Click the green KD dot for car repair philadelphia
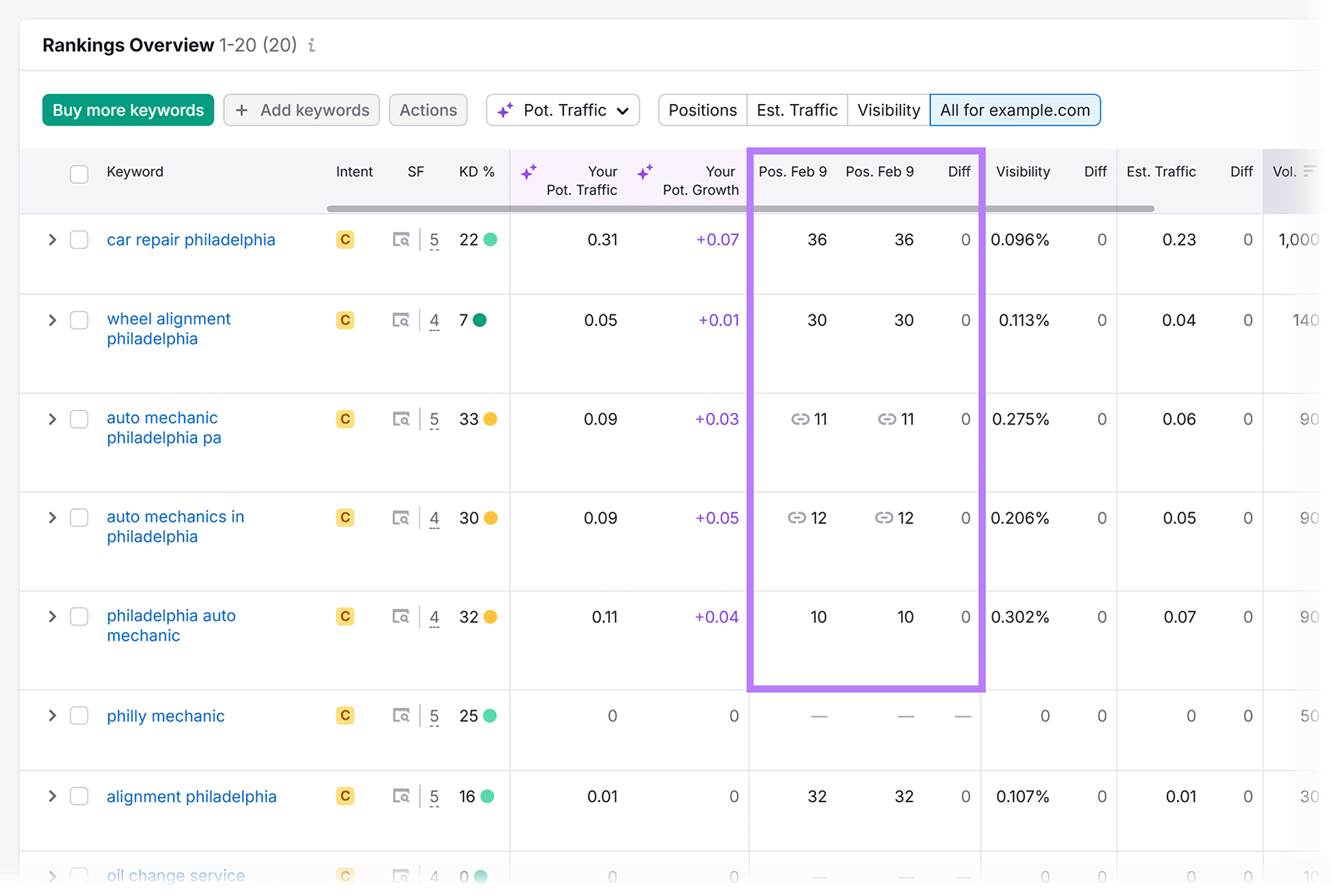 click(x=491, y=239)
